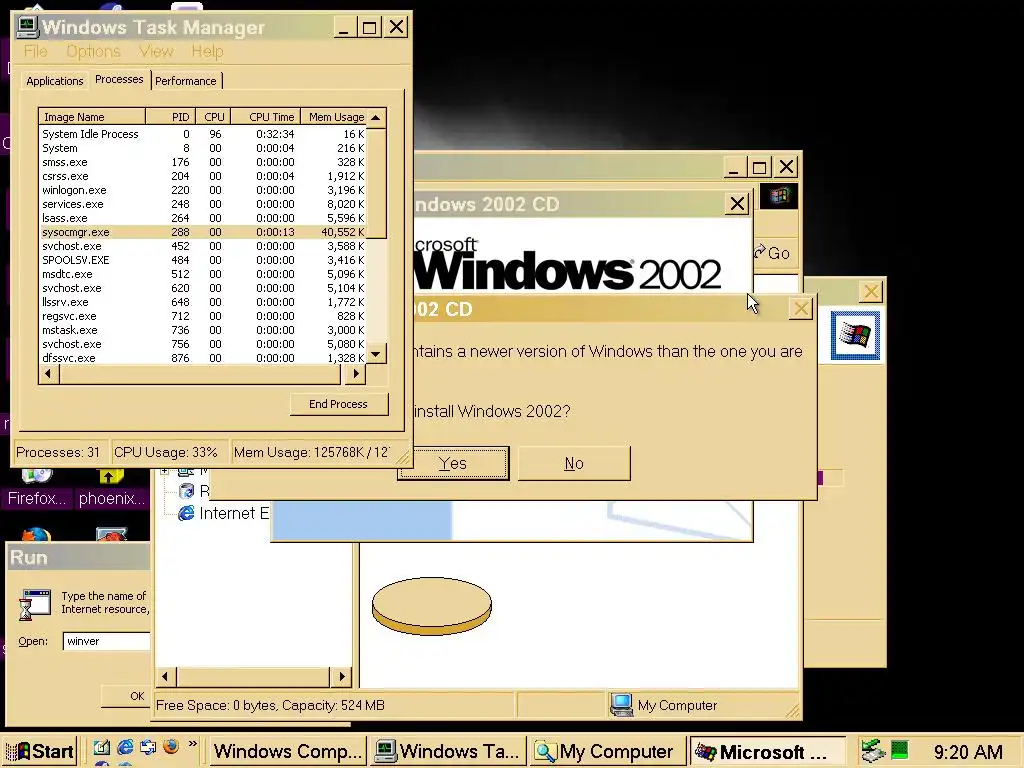
Task: Select the Processes tab
Action: click(x=119, y=79)
